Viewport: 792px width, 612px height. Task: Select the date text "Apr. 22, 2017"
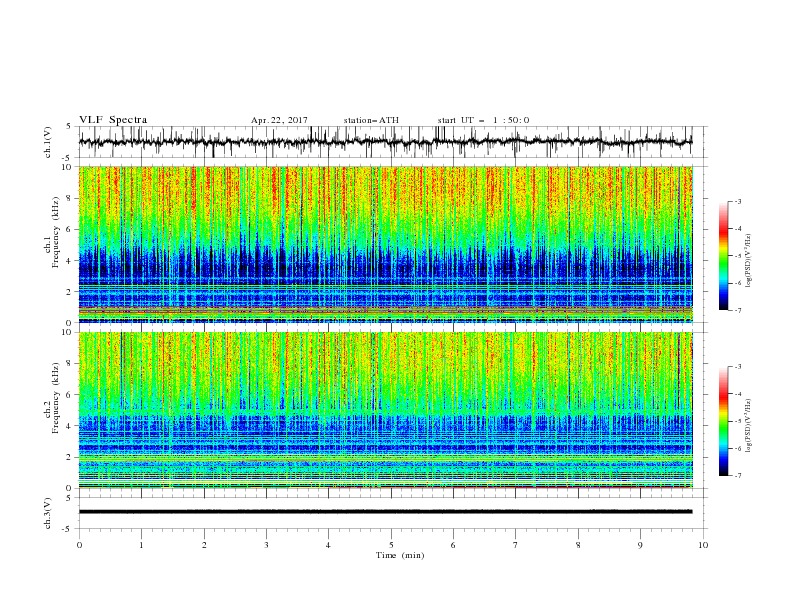coord(279,120)
